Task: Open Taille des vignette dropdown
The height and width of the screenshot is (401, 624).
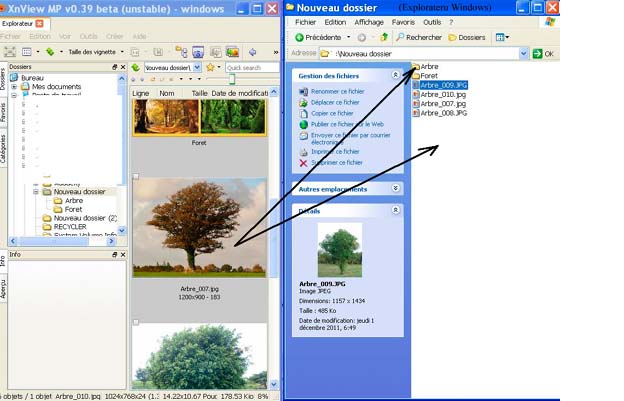Action: tap(122, 52)
